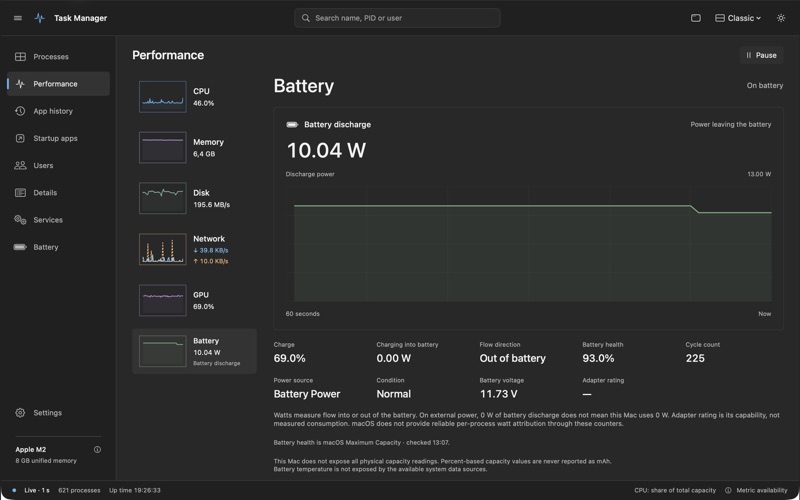Click the Users people icon
The width and height of the screenshot is (800, 500).
point(20,165)
